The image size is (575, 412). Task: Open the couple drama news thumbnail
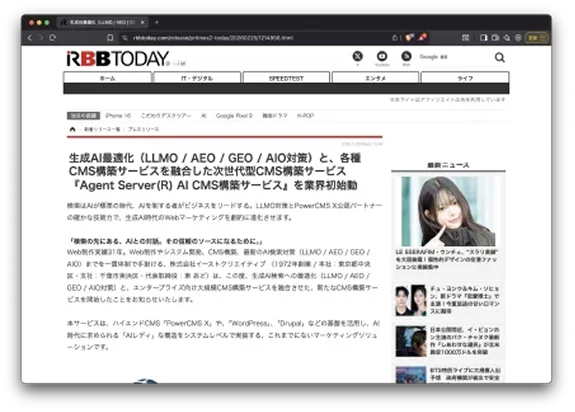(411, 300)
